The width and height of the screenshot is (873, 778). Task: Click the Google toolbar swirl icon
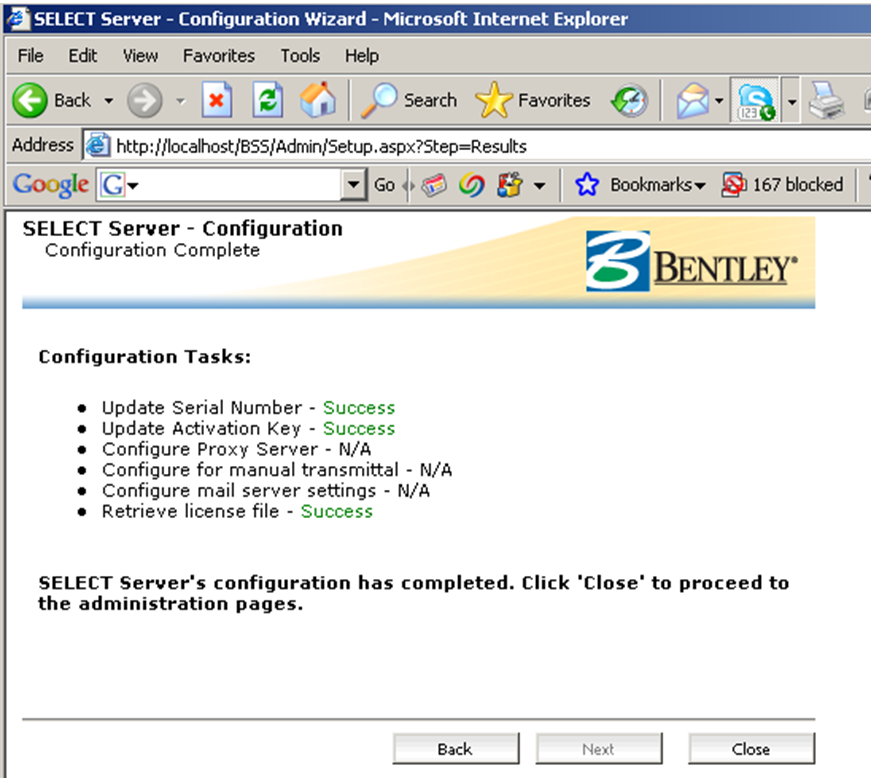pos(472,185)
